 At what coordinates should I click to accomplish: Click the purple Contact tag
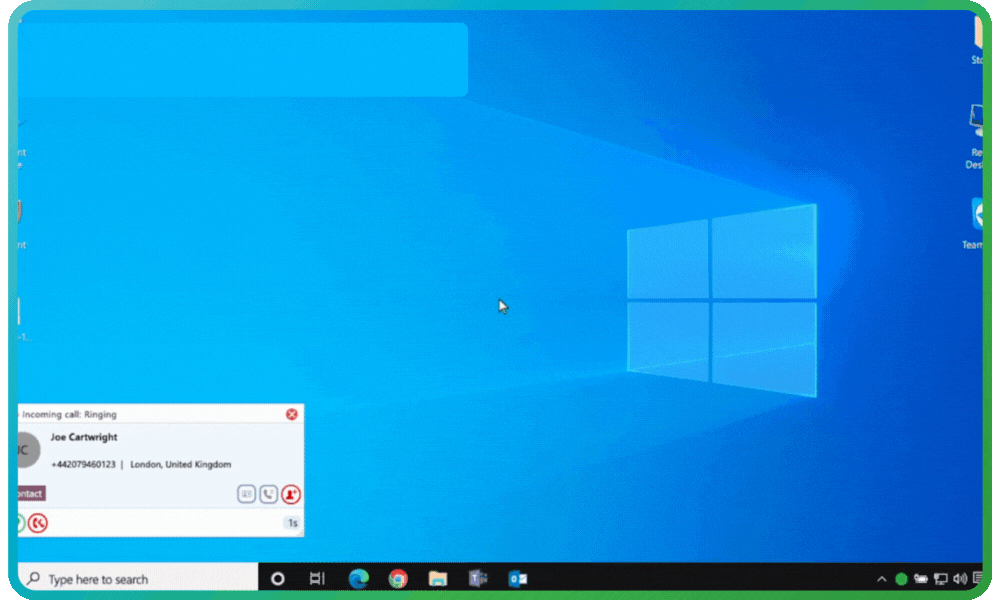tap(30, 494)
